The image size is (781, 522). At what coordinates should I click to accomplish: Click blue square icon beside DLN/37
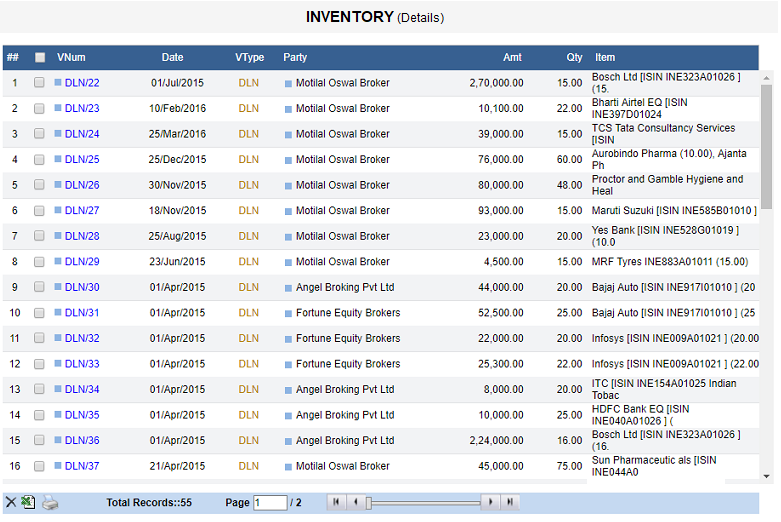pos(58,465)
